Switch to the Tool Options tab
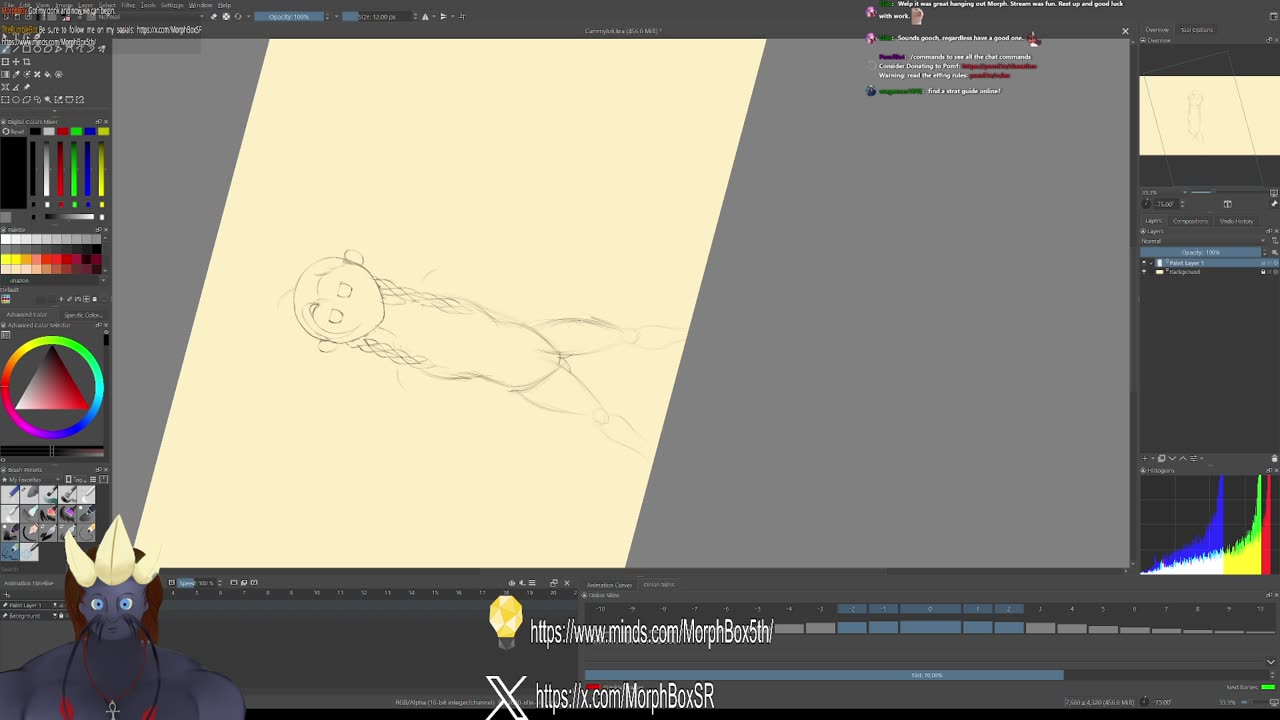Image resolution: width=1280 pixels, height=720 pixels. (1196, 30)
